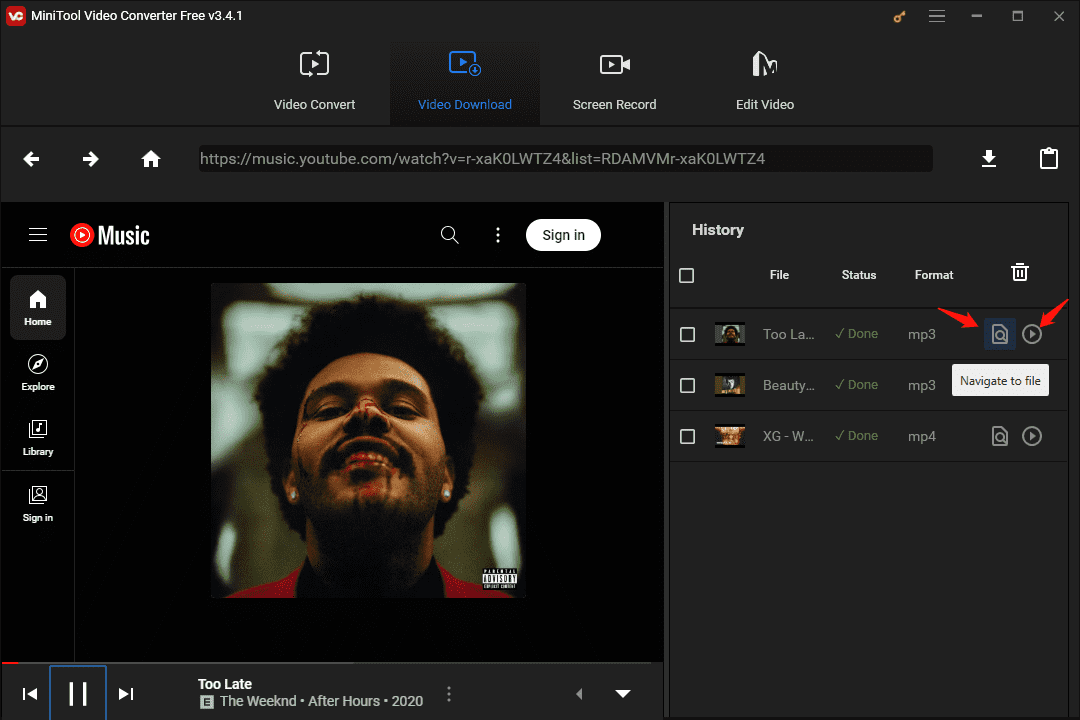The image size is (1080, 720).
Task: Click the Format column header
Action: coord(934,275)
